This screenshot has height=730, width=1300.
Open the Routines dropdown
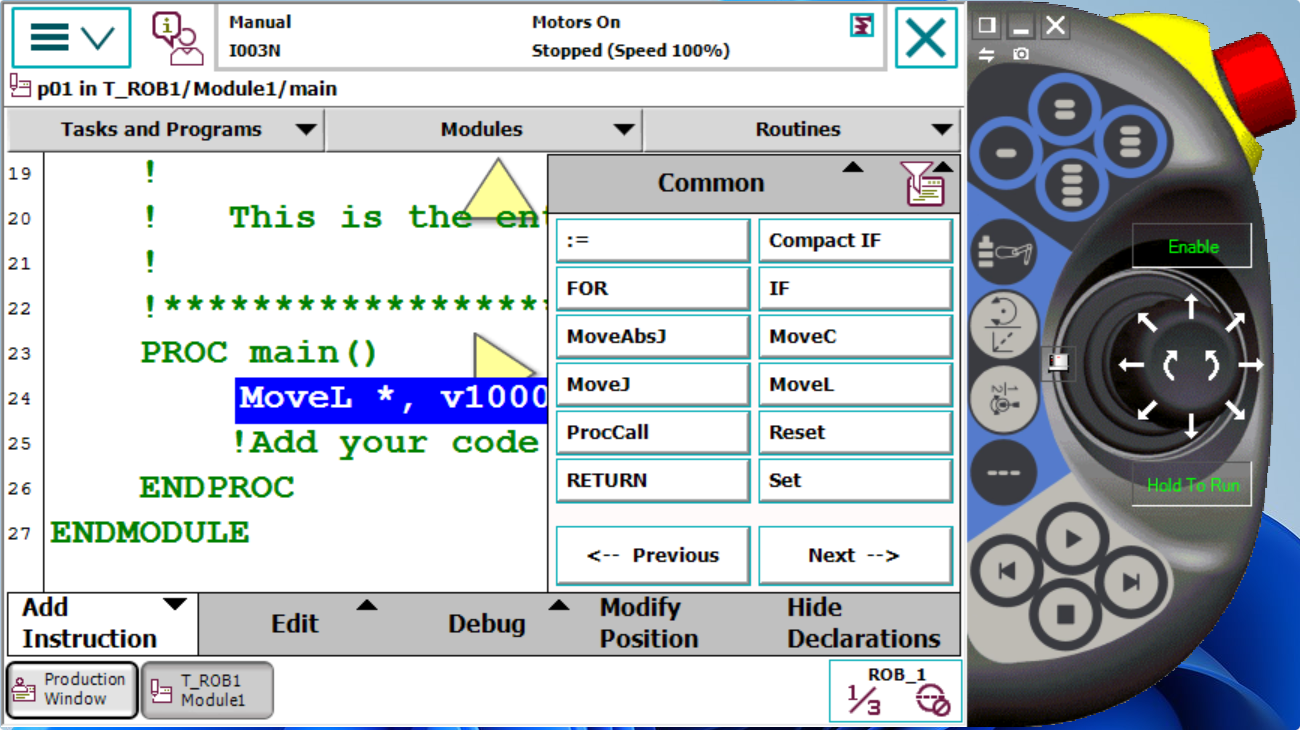pos(801,130)
